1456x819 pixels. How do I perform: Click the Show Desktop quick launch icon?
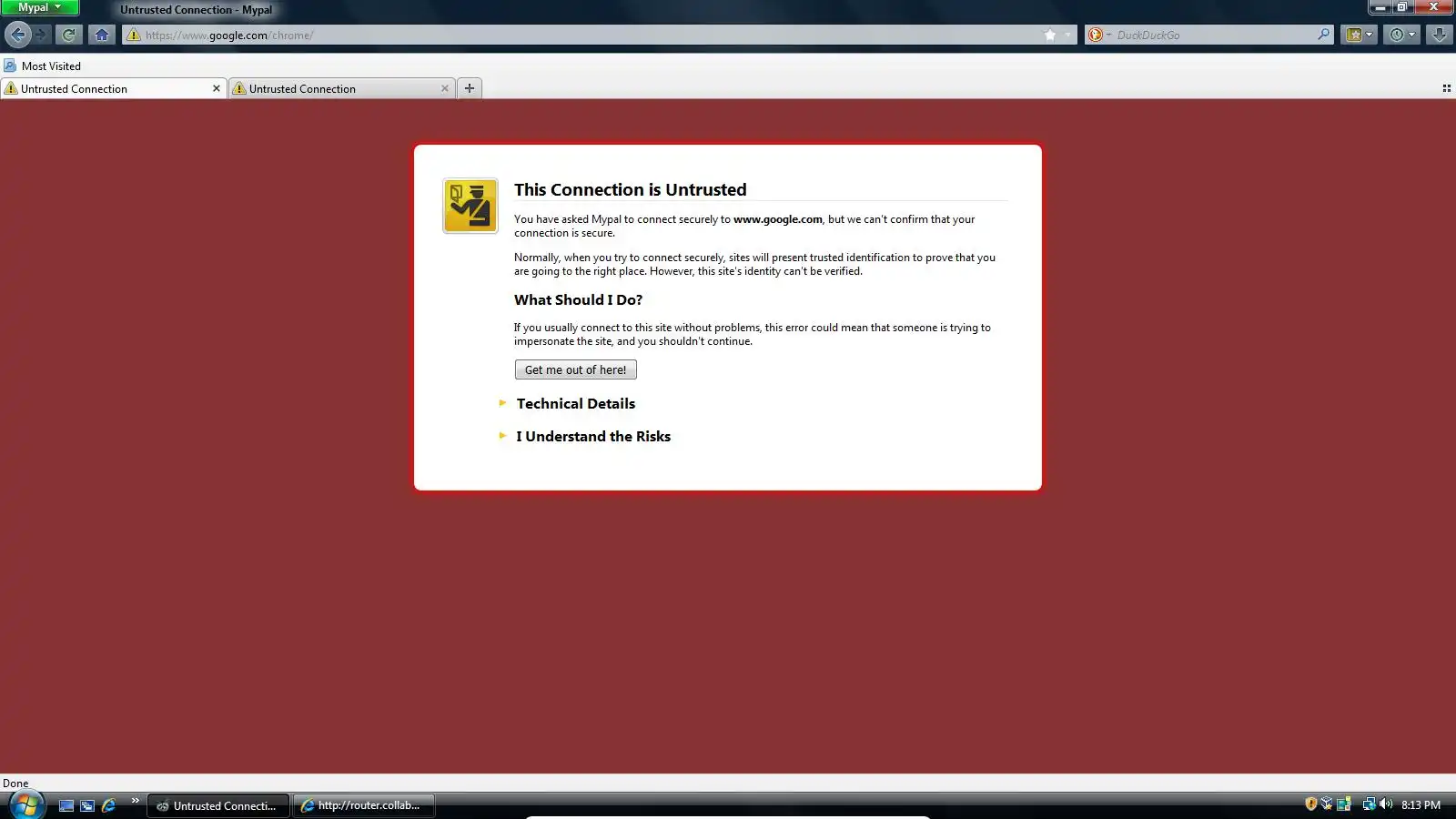click(x=66, y=805)
